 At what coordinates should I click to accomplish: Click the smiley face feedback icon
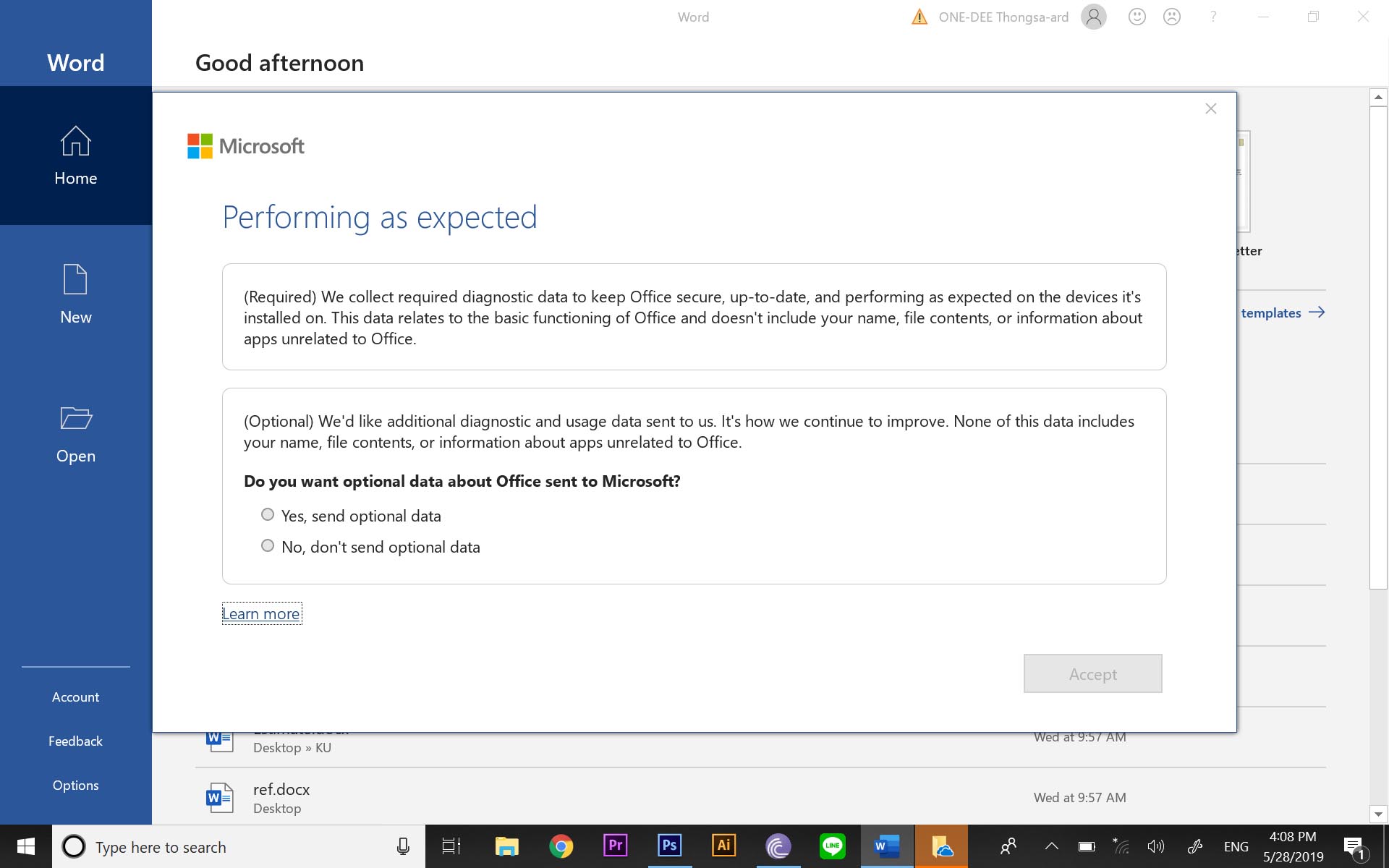pos(1137,17)
